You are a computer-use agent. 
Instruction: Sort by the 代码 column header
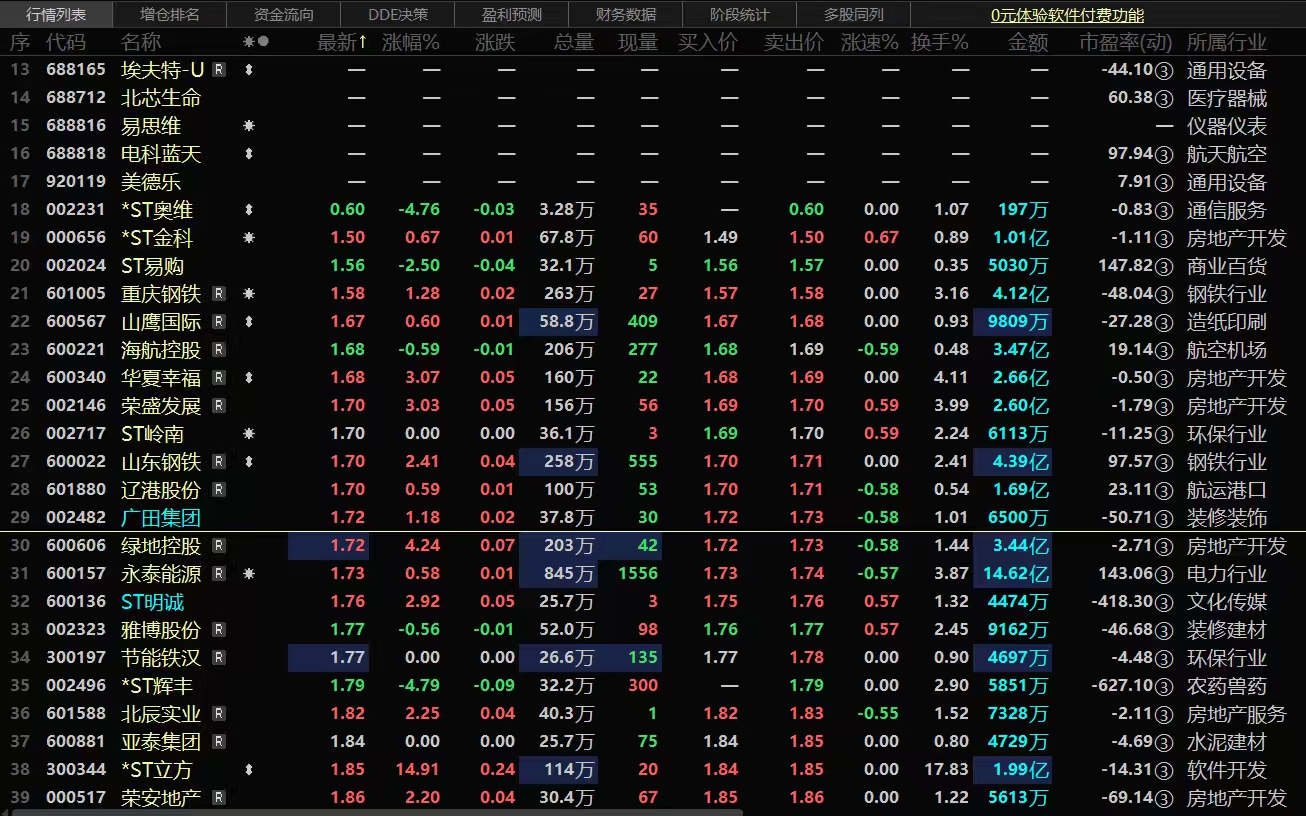click(x=66, y=42)
